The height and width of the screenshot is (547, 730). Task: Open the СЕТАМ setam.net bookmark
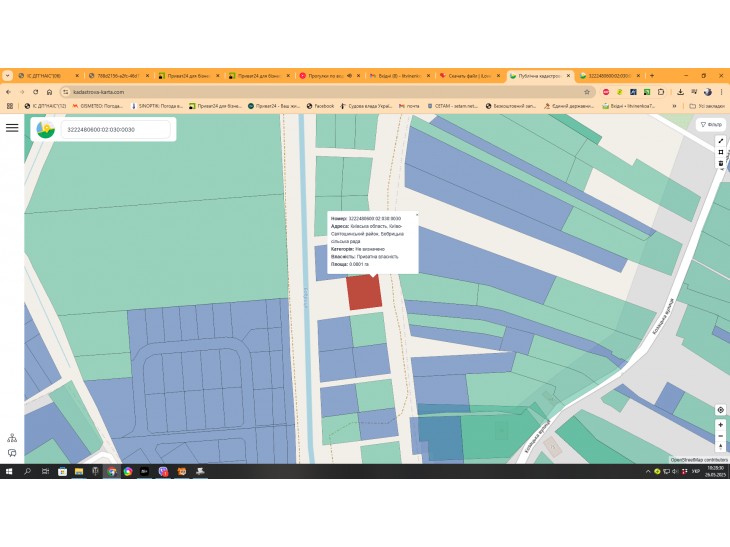(x=453, y=106)
